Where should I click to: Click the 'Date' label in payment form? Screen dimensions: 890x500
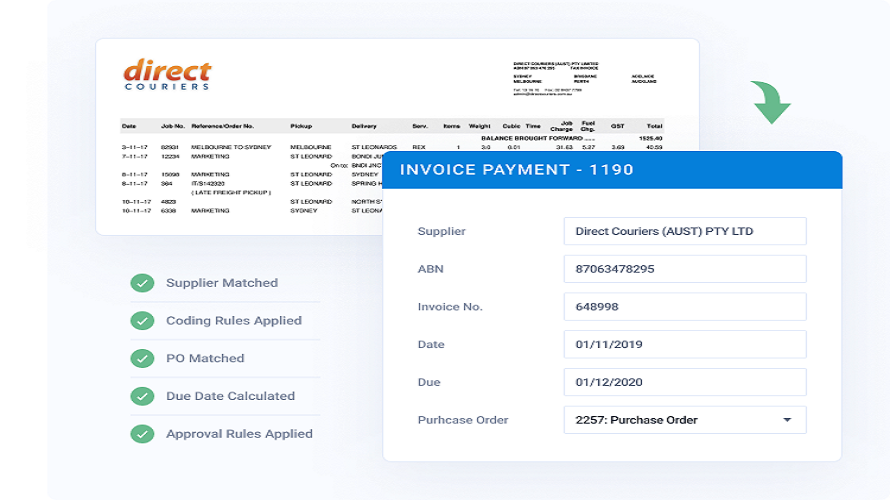coord(431,344)
